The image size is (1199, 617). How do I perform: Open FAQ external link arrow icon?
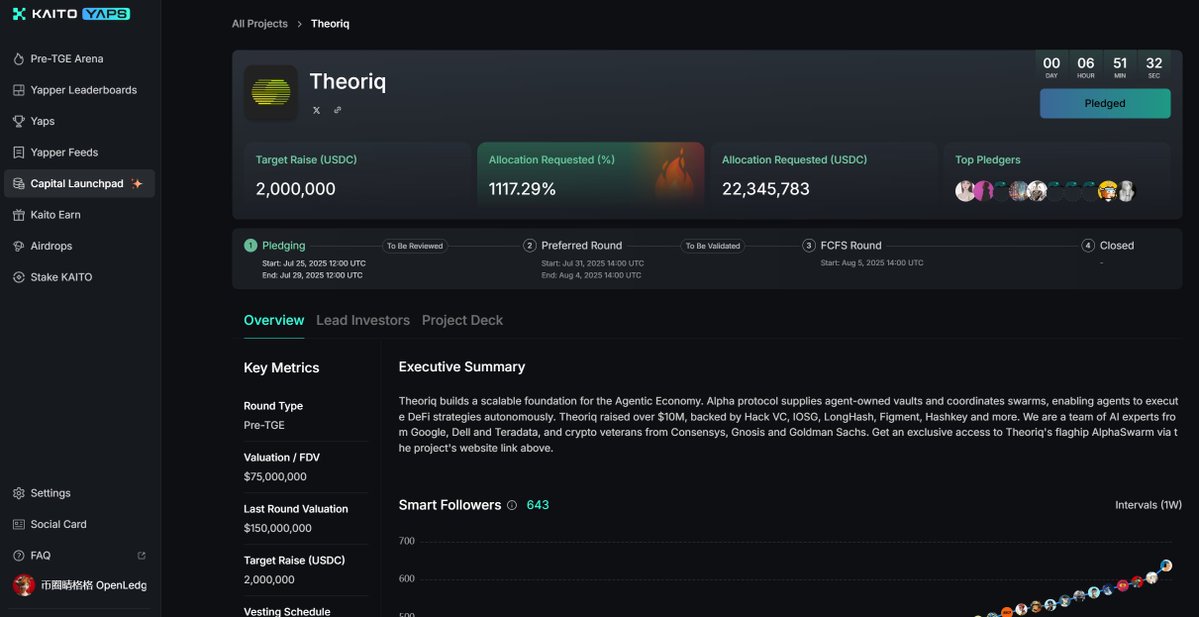pyautogui.click(x=141, y=556)
